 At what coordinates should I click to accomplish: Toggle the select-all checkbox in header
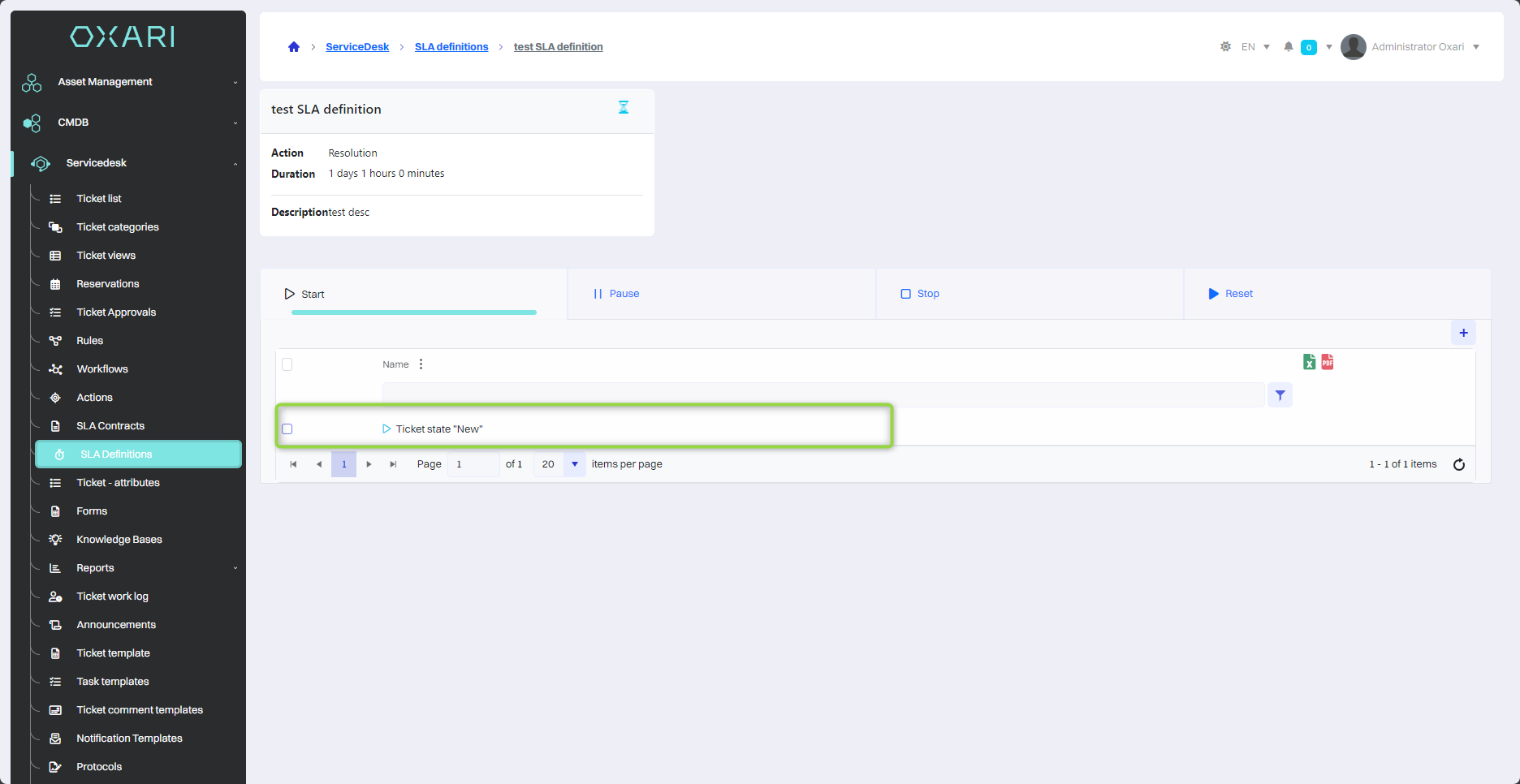coord(287,364)
